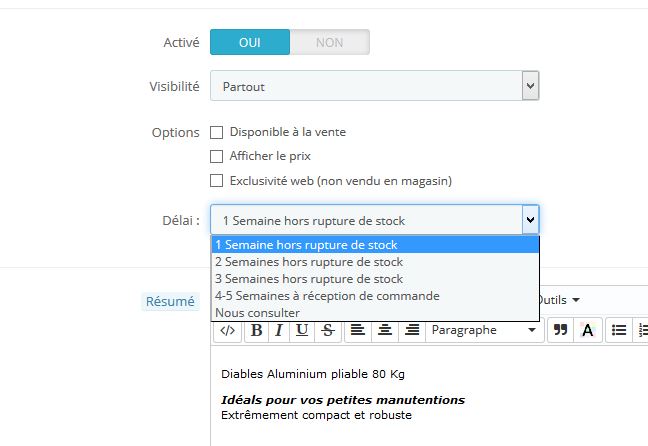Open the Paragraphe format dropdown

pos(485,330)
